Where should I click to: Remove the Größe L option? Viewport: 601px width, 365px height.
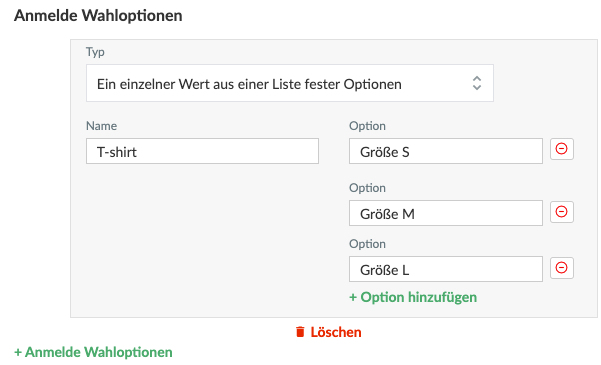point(562,268)
